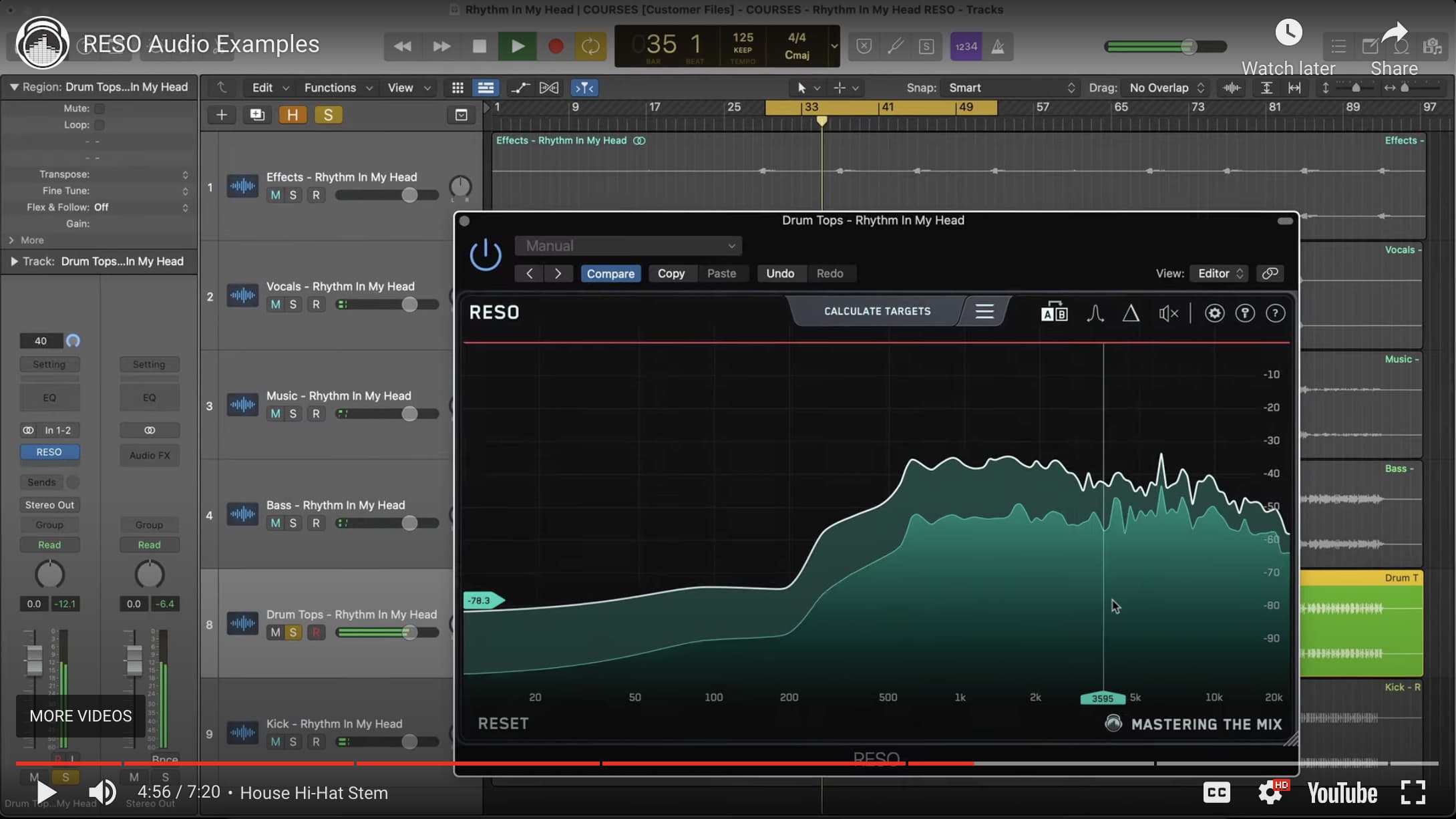Click the RESO delta triangle icon

[1131, 313]
